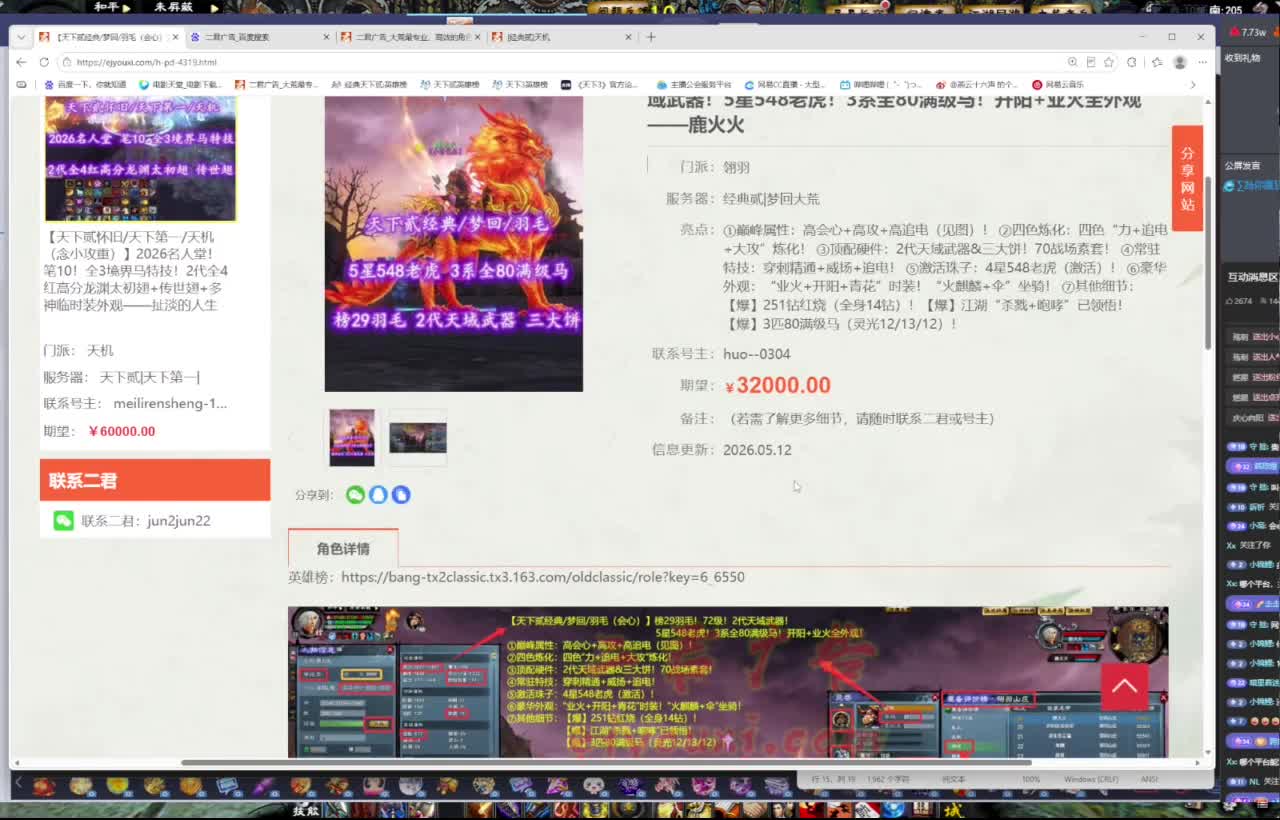Select the first 天下贰经典/梦回/羽毛 tab
This screenshot has width=1280, height=820.
coord(108,37)
